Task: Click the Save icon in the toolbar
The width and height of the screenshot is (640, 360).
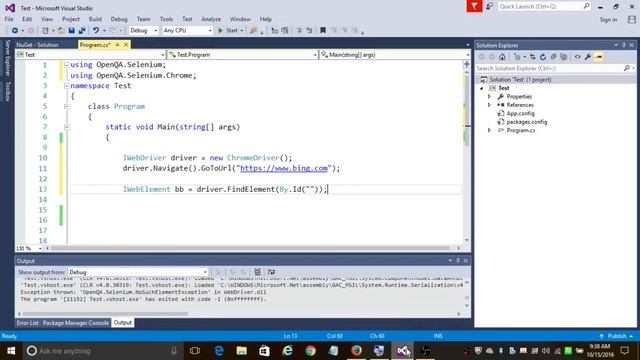Action: (71, 31)
